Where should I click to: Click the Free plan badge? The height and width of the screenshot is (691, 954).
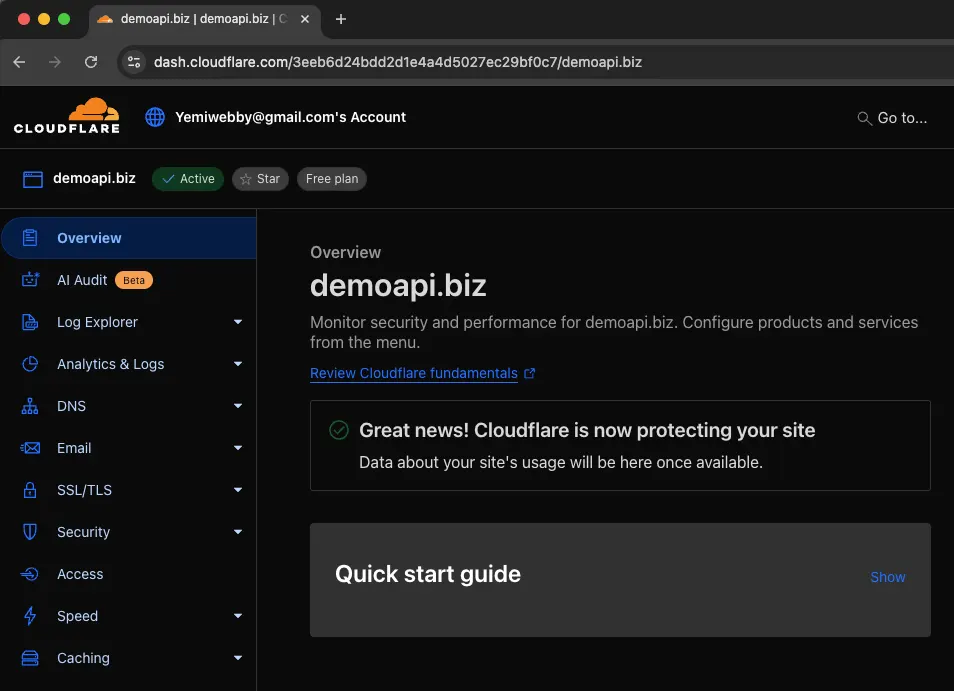(331, 179)
